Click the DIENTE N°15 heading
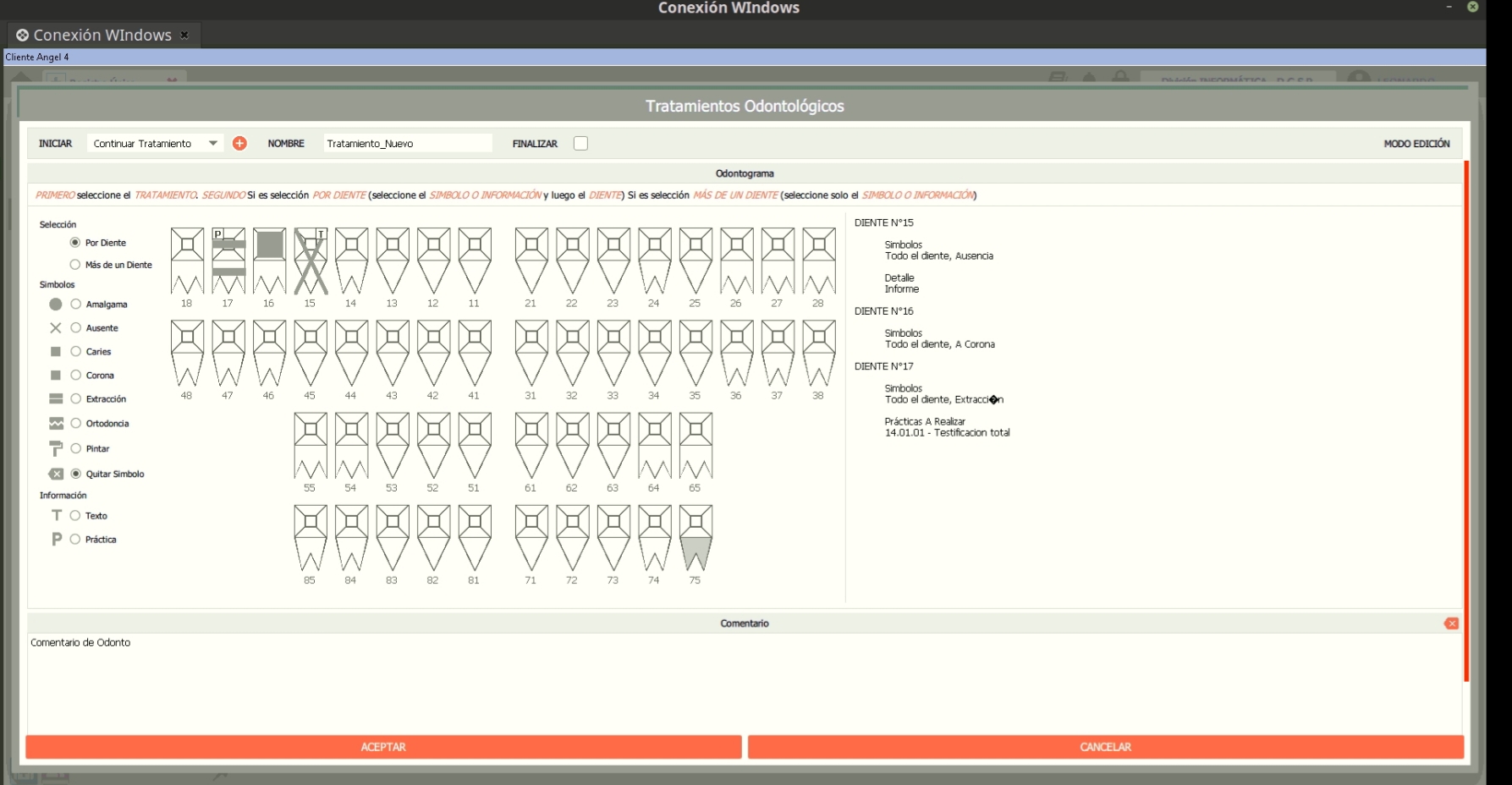The height and width of the screenshot is (785, 1512). (884, 223)
